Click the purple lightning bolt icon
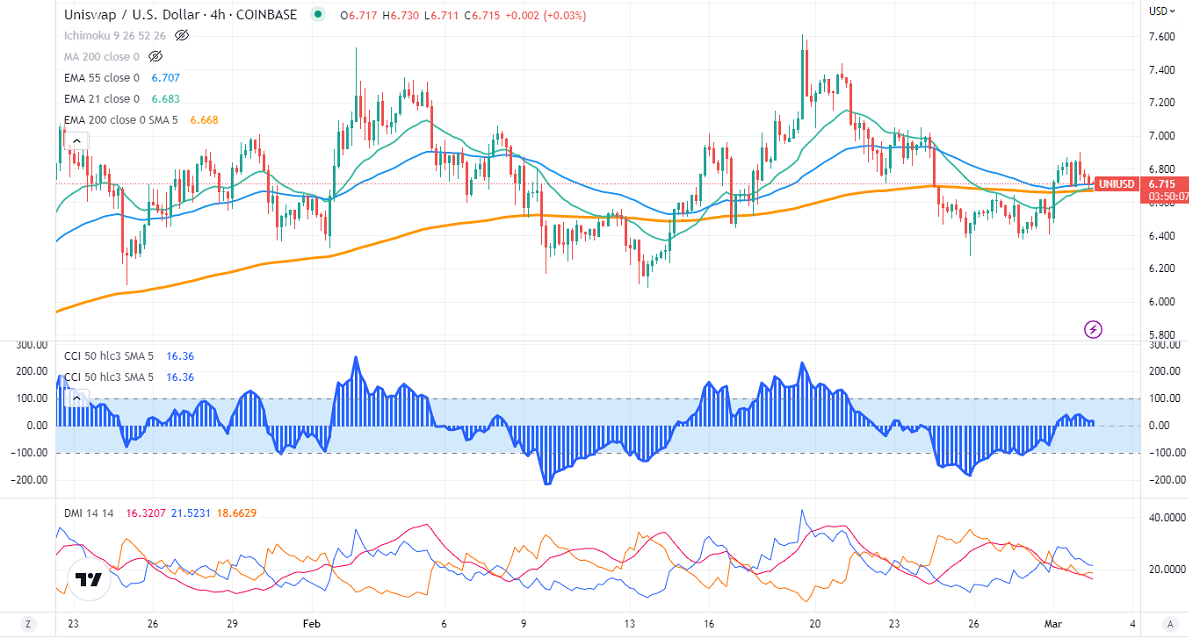The image size is (1189, 642). [1093, 329]
